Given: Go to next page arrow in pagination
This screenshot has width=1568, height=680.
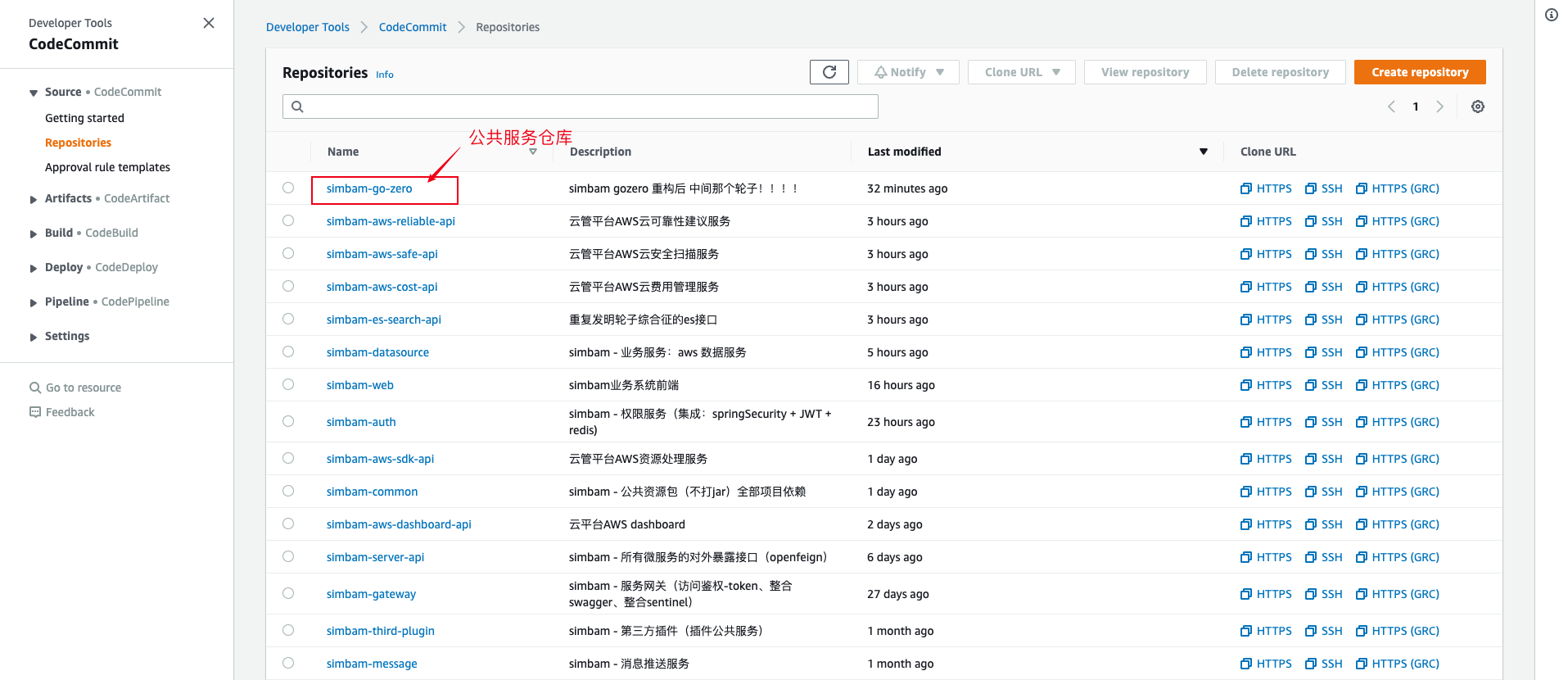Looking at the screenshot, I should pyautogui.click(x=1439, y=107).
